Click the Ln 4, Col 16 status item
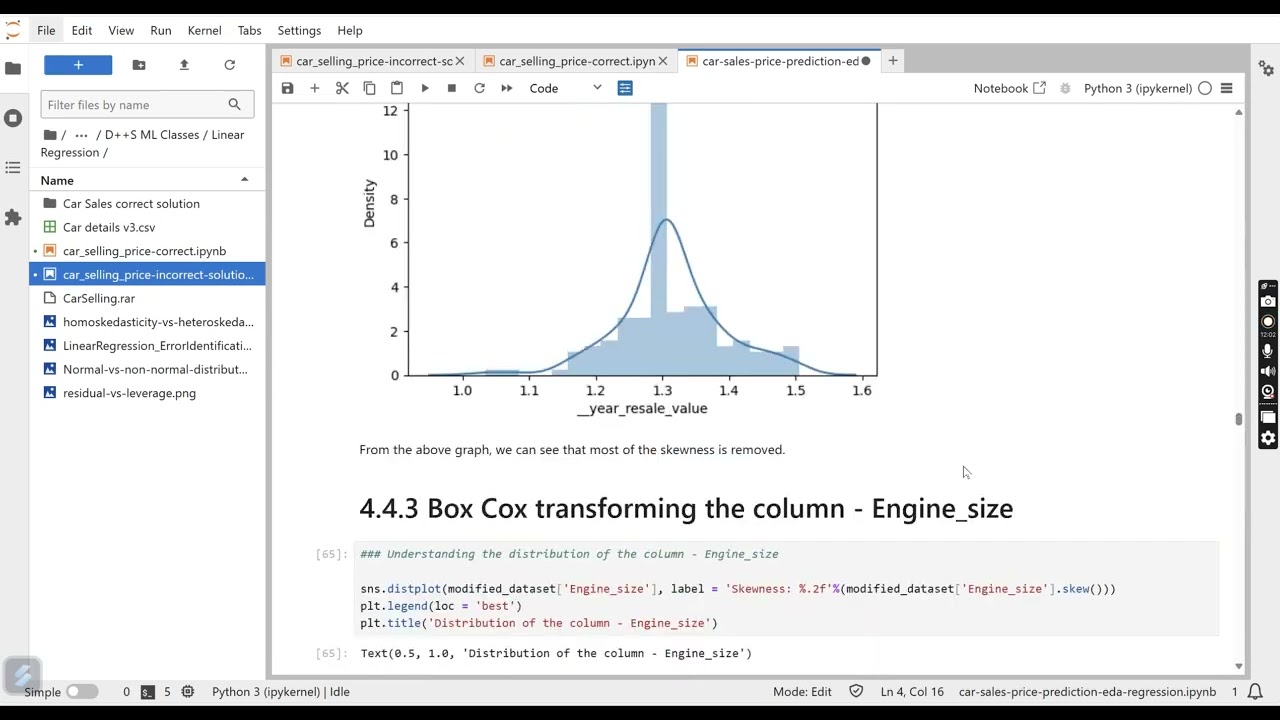The height and width of the screenshot is (720, 1280). click(912, 691)
